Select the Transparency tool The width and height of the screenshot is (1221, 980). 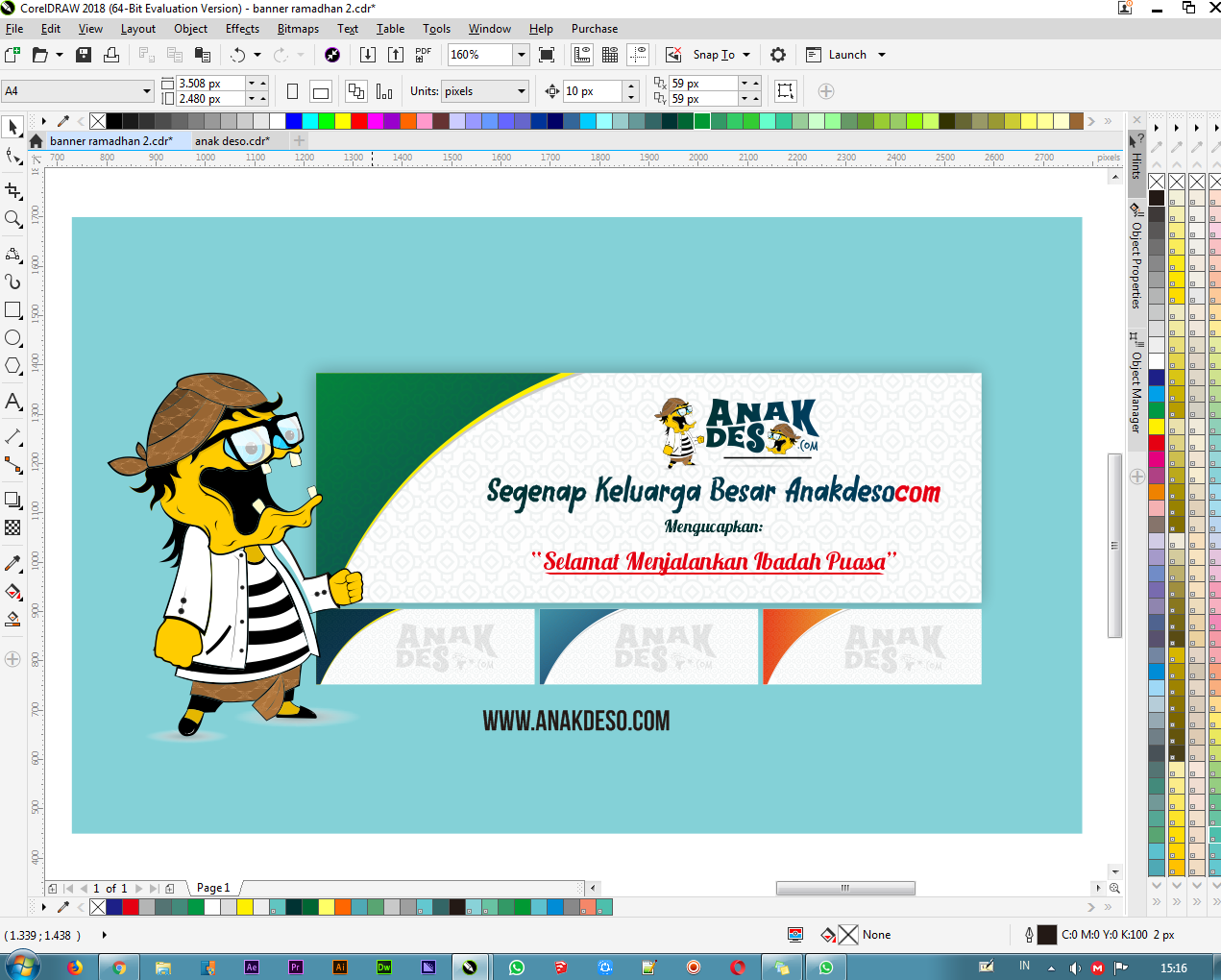click(x=12, y=527)
